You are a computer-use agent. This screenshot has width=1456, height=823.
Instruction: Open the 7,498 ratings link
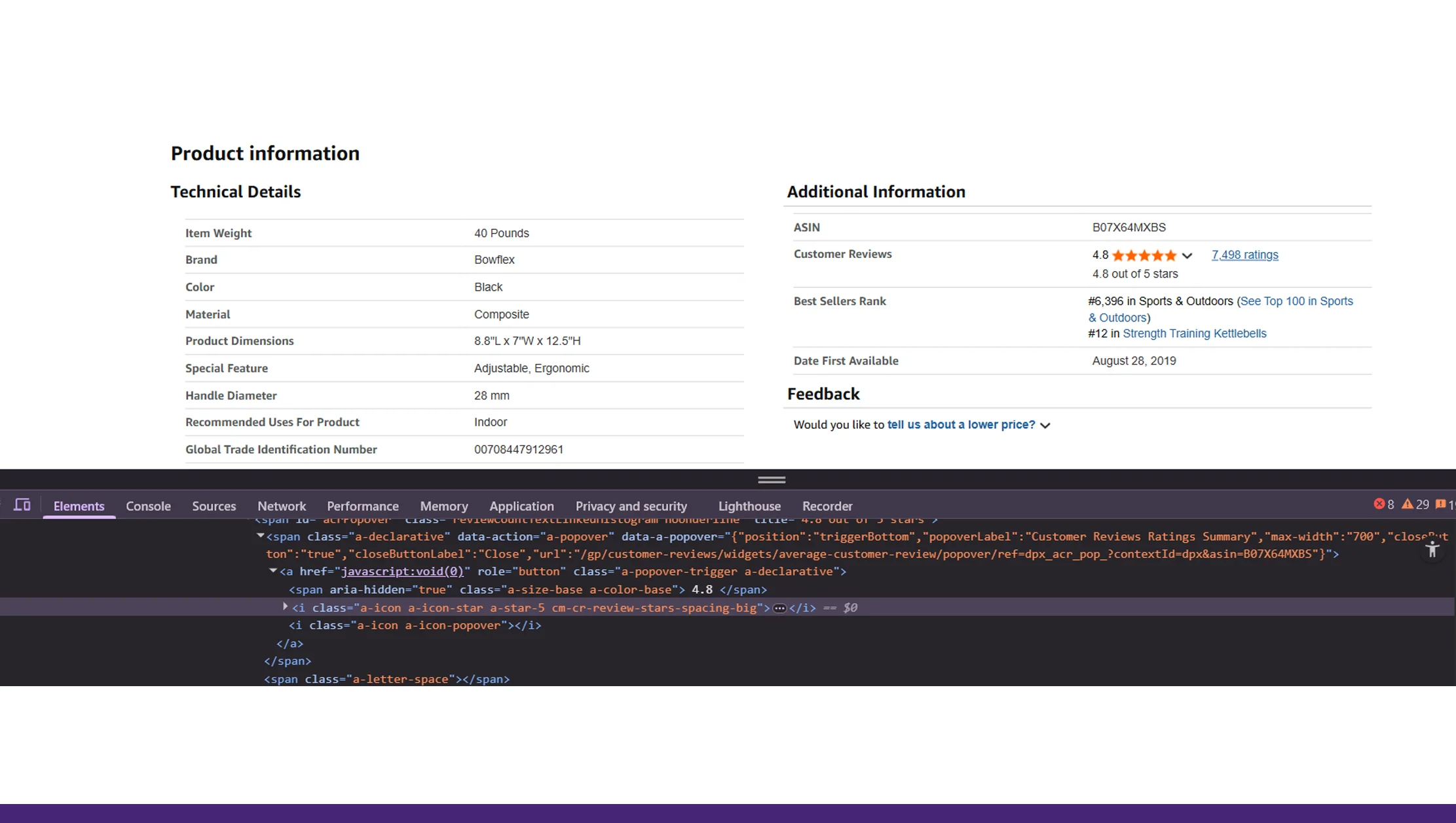[x=1244, y=255]
